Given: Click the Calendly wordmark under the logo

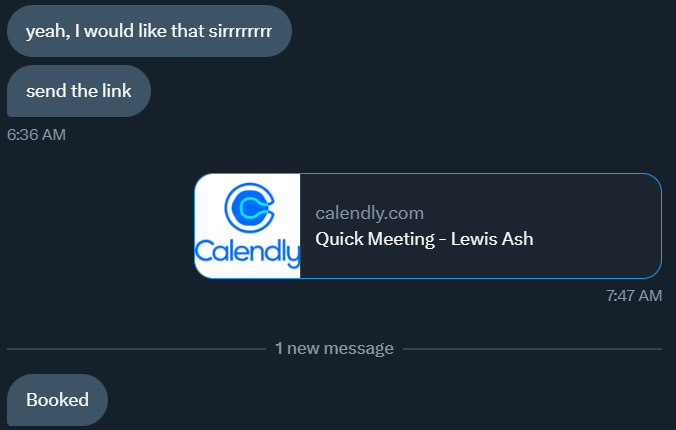Looking at the screenshot, I should [x=248, y=251].
